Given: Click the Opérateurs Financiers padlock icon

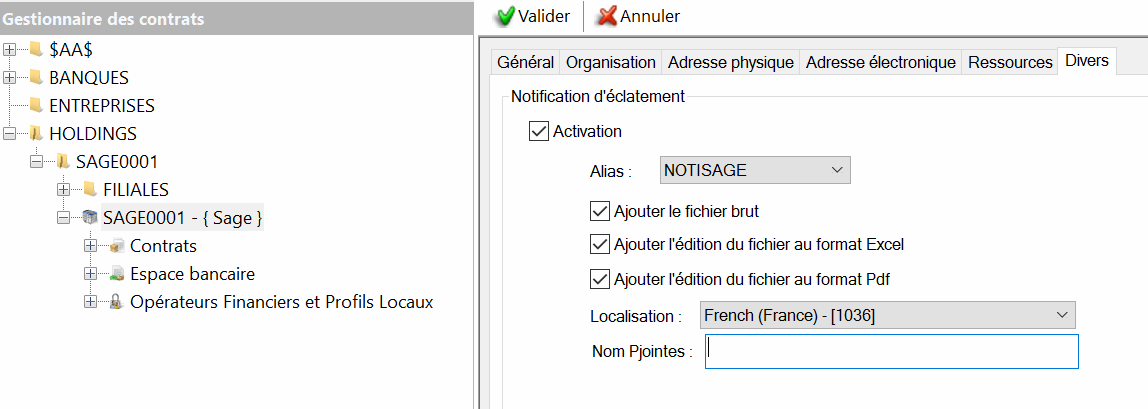Looking at the screenshot, I should [x=117, y=301].
